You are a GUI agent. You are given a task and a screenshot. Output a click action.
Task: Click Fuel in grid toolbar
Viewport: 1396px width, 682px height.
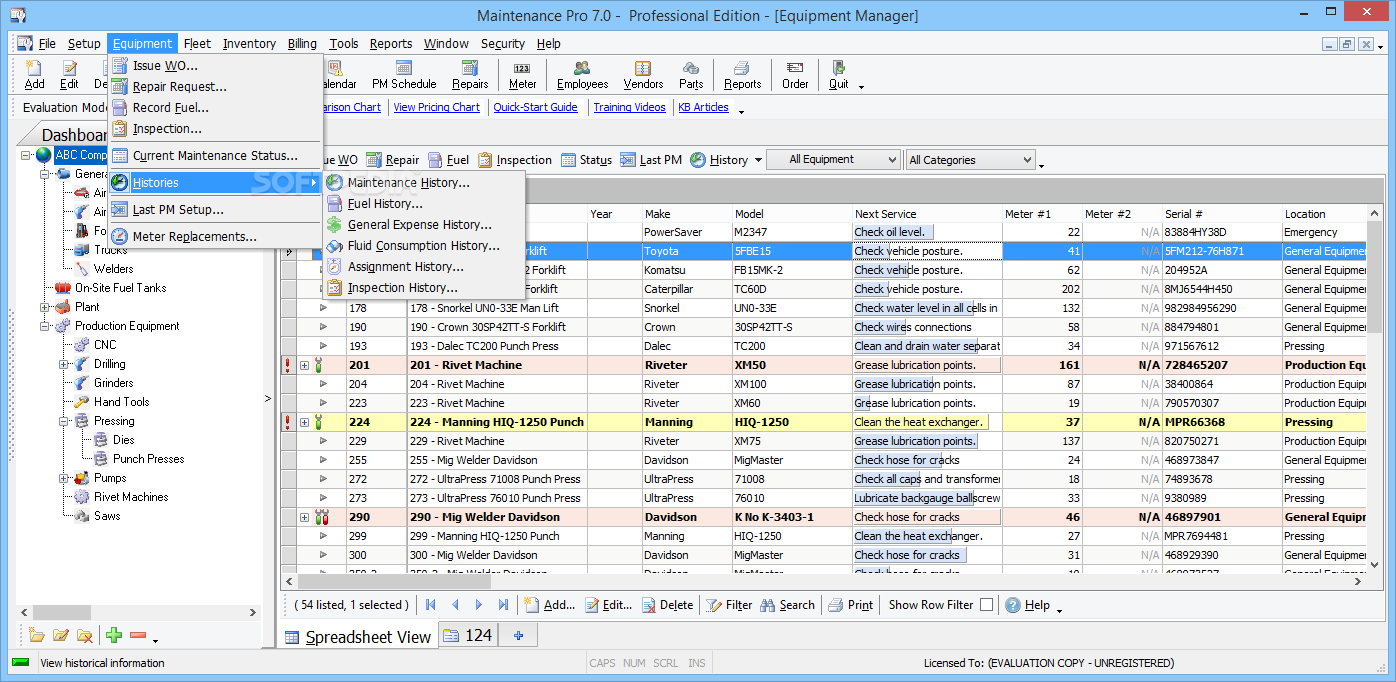point(449,160)
